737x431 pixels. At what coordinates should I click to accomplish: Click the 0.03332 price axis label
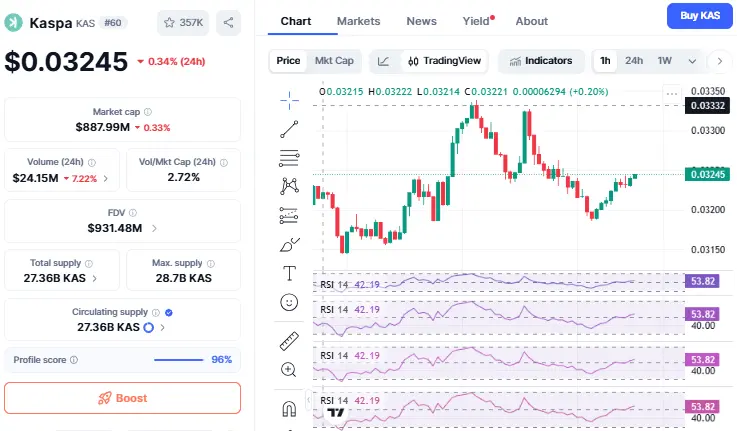[707, 105]
